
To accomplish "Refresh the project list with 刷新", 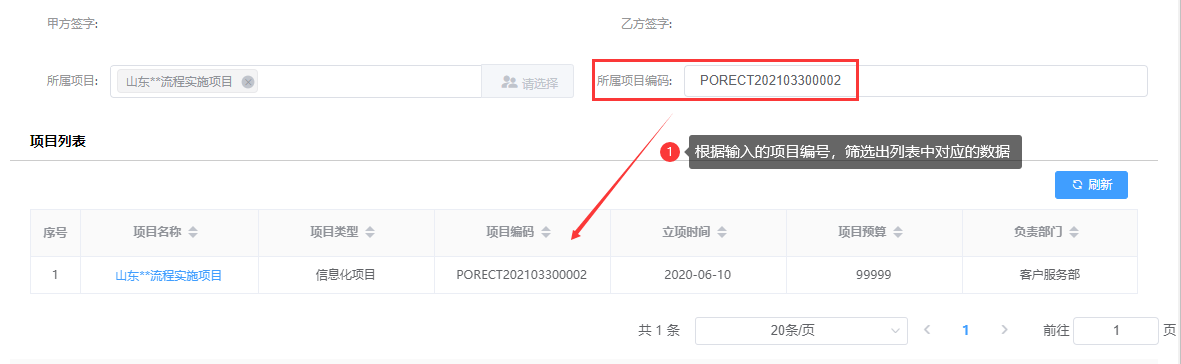I will [x=1091, y=185].
